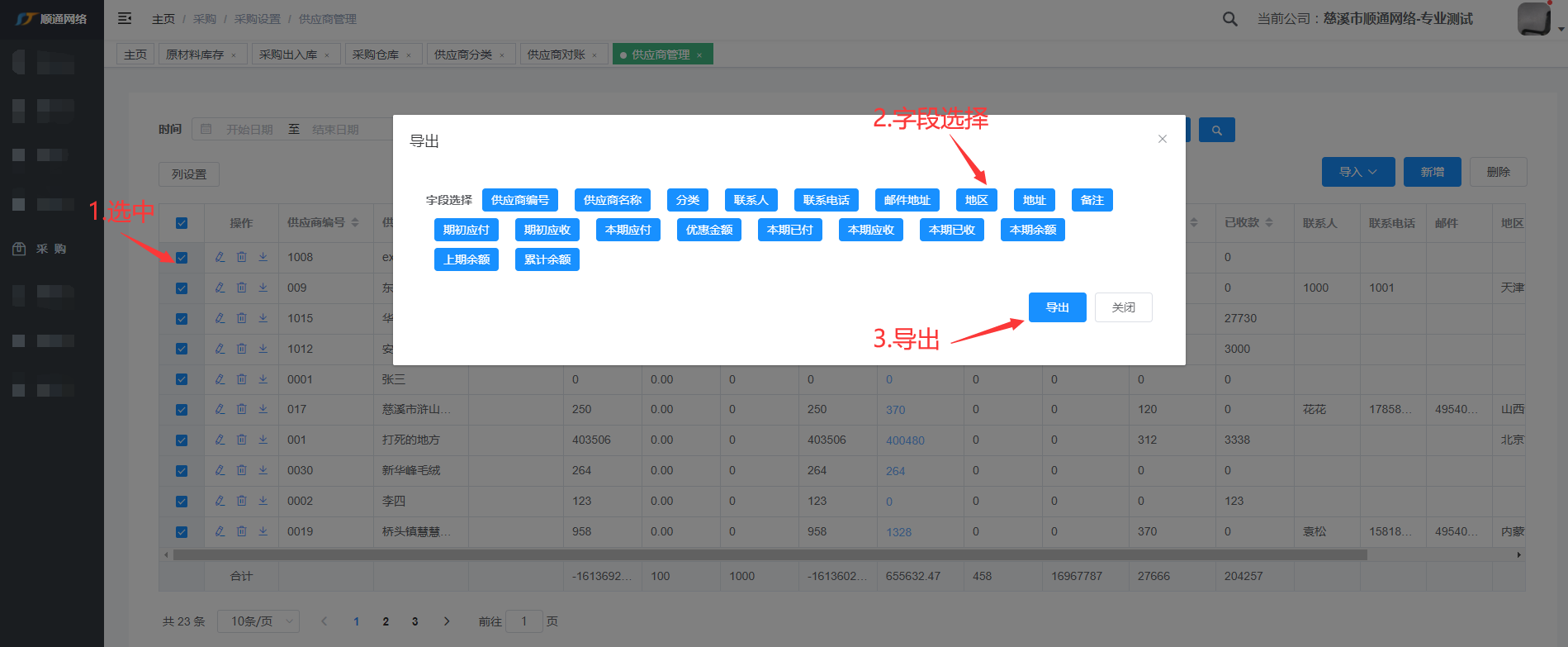Close the export dialog with X icon
1568x647 pixels.
[1162, 139]
